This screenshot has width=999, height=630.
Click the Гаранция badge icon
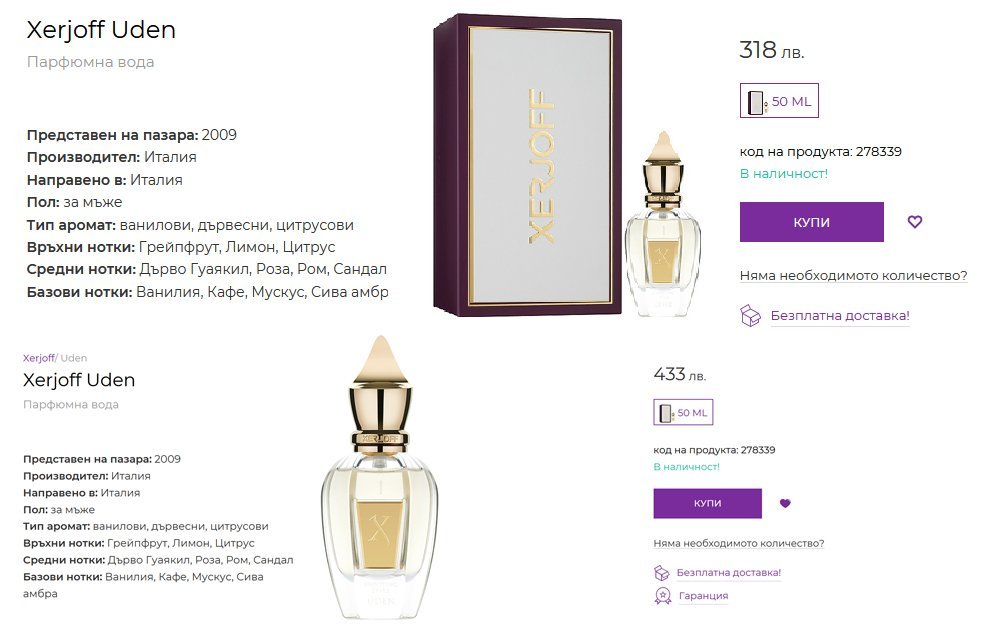[663, 596]
